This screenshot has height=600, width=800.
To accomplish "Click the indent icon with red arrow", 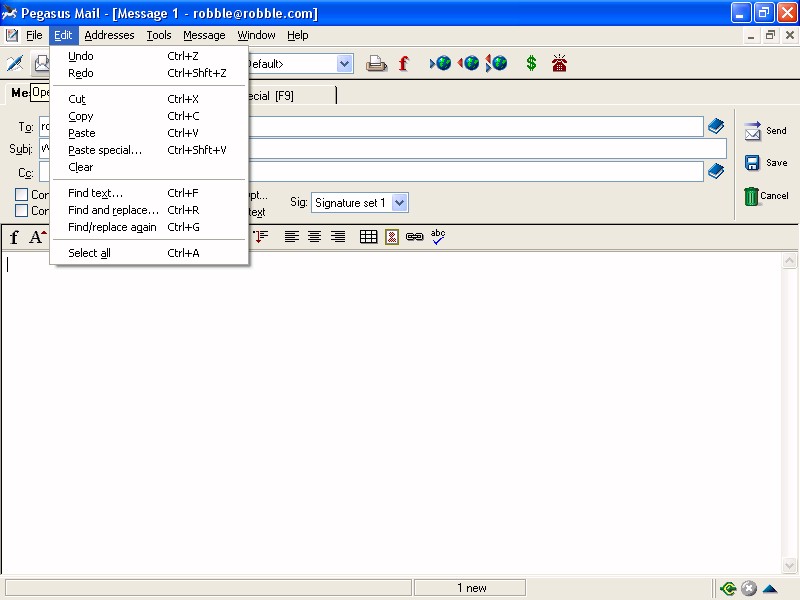I will click(261, 237).
